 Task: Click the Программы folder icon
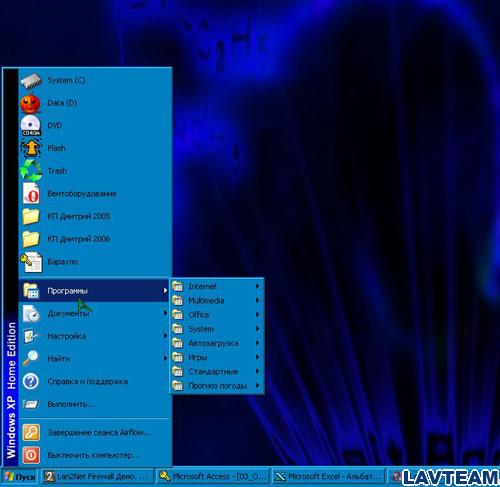coord(31,290)
